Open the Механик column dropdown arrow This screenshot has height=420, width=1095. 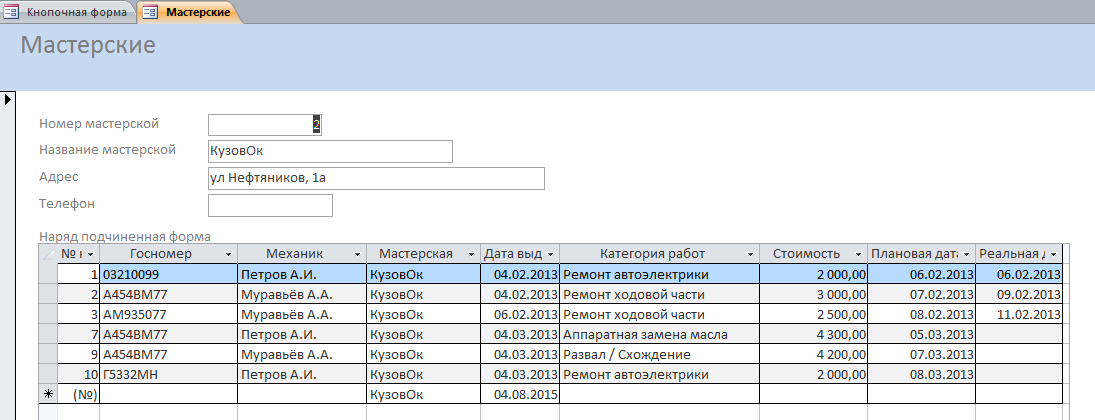pos(358,254)
